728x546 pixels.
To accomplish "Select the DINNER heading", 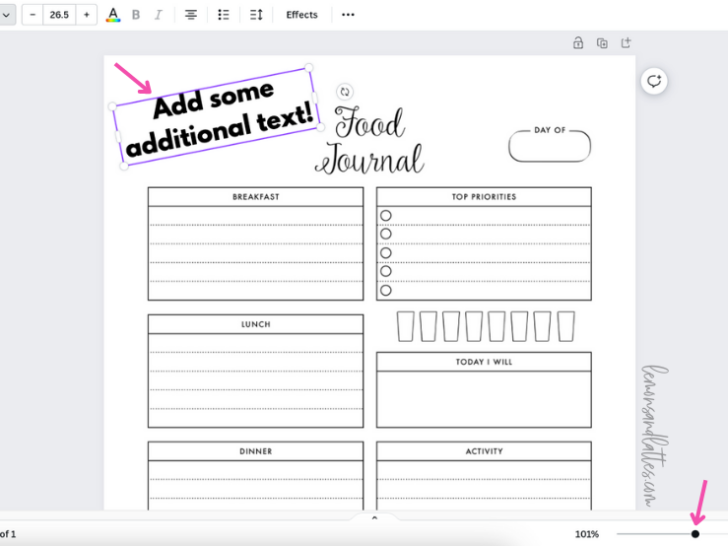I will [256, 451].
